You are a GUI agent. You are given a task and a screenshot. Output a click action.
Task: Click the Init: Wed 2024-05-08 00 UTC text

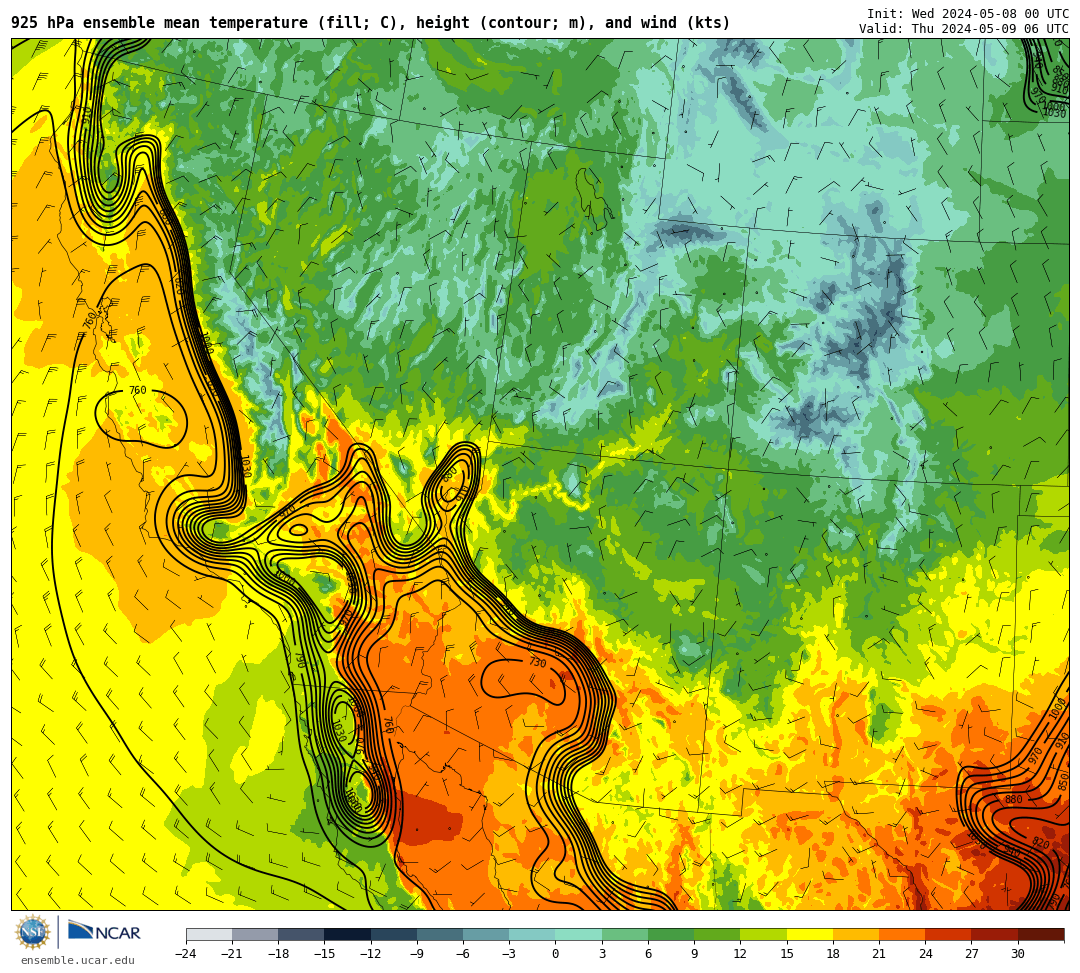[x=968, y=14]
